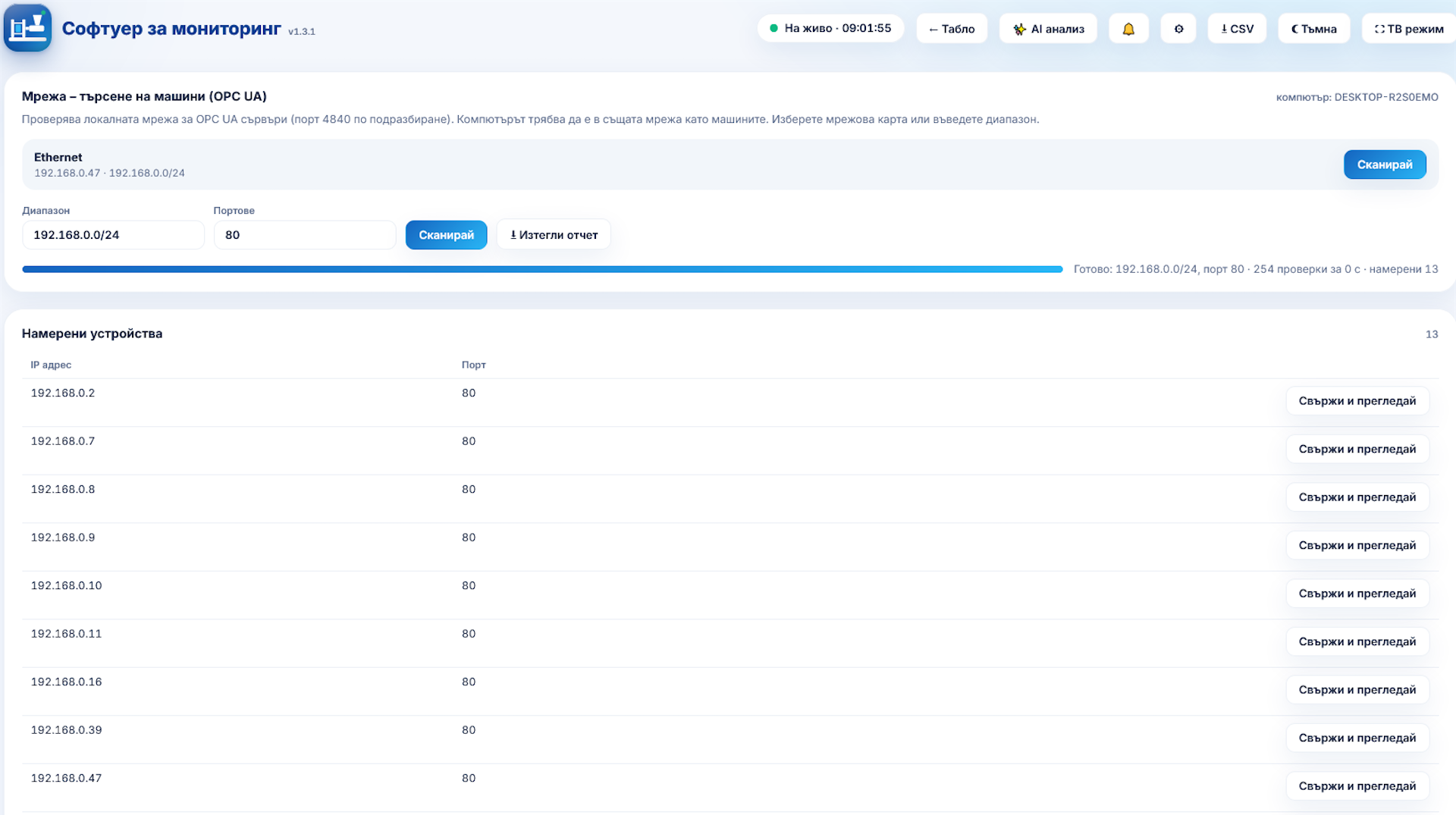Click Сканирай next to the Портове field
Screen dimensions: 1456x815
(446, 235)
